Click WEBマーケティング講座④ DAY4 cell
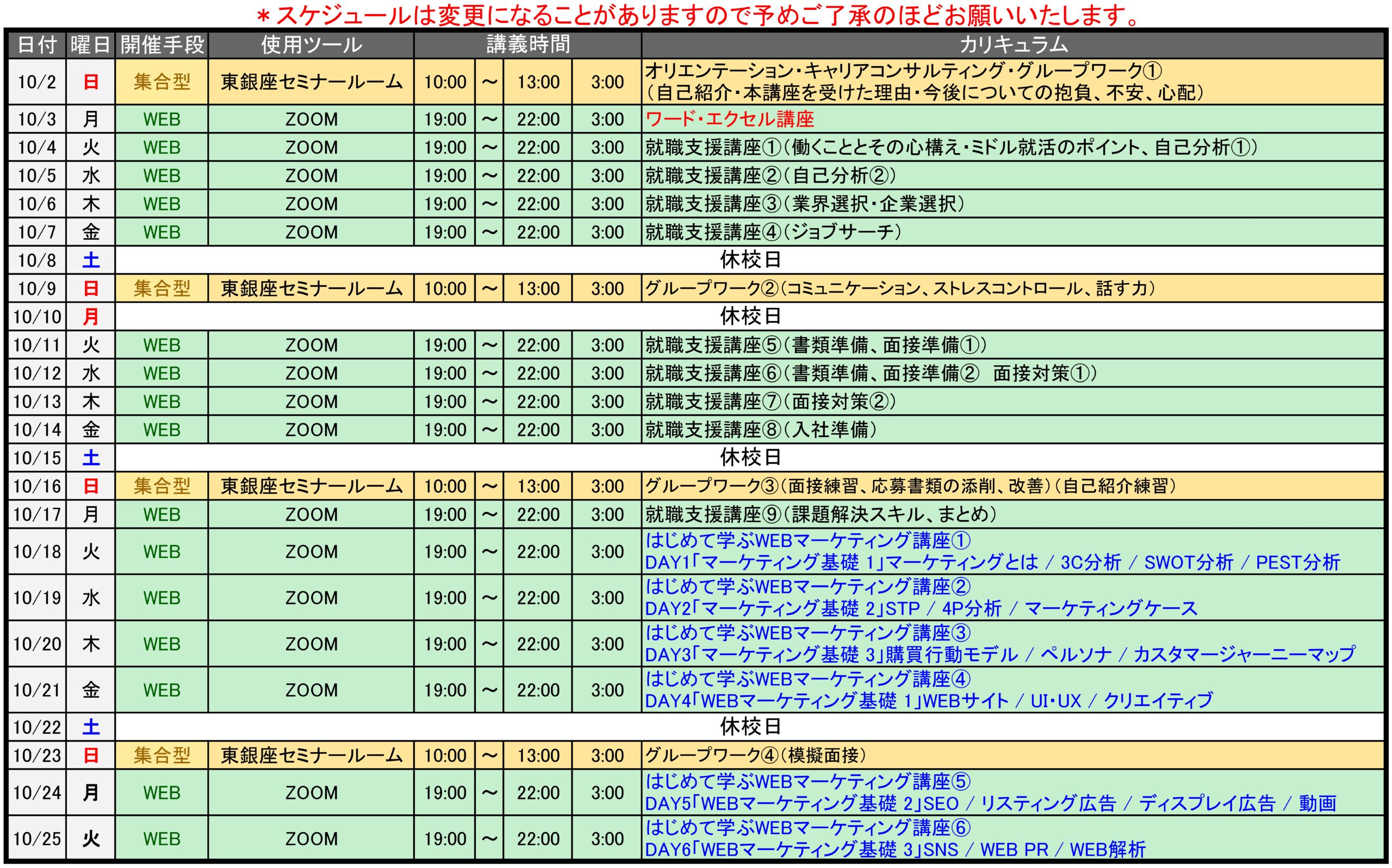 [x=1013, y=690]
